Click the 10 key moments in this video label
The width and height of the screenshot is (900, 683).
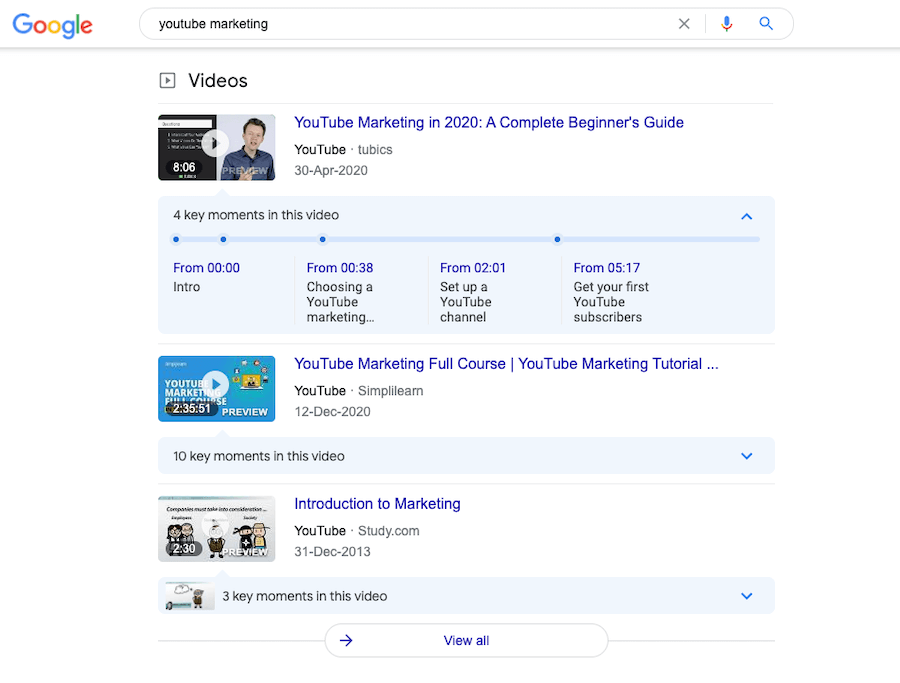(x=259, y=456)
